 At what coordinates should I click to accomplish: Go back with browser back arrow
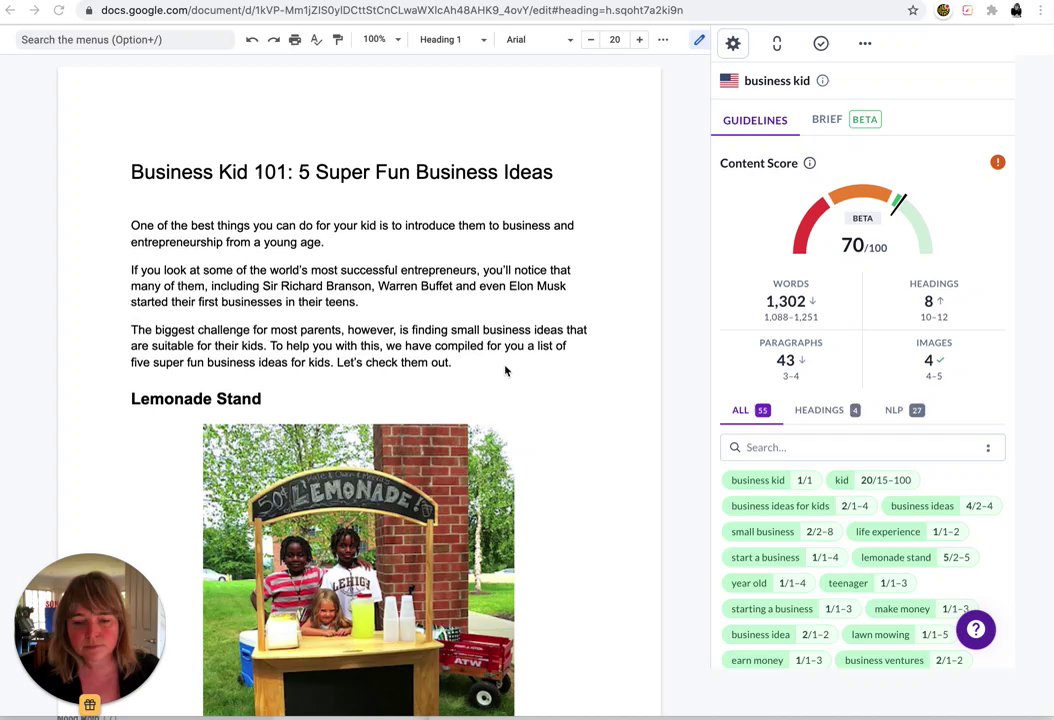click(10, 10)
